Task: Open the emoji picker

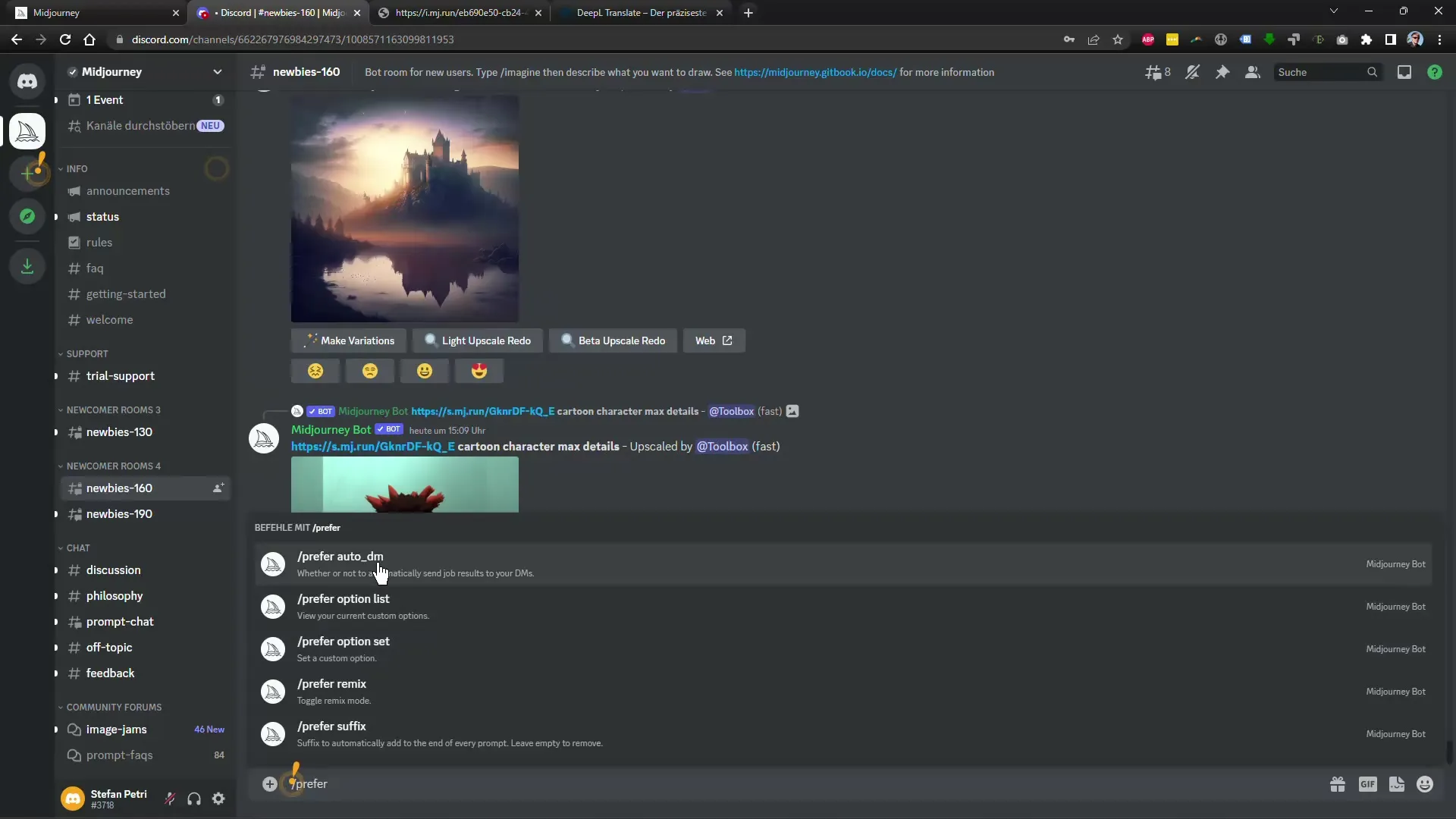Action: click(1425, 784)
